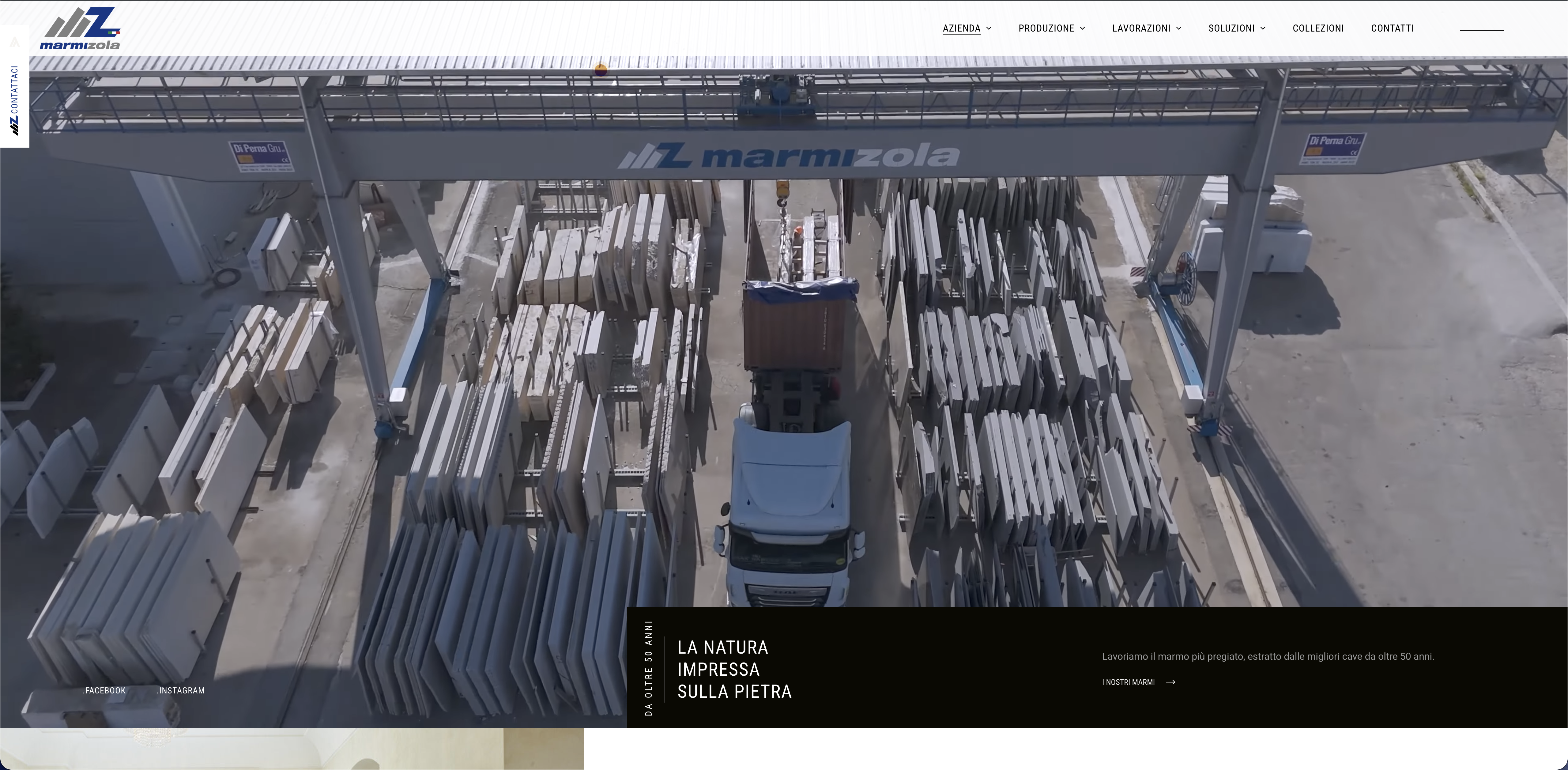Image resolution: width=1568 pixels, height=770 pixels.
Task: Expand the Produzione dropdown chevron
Action: (1083, 28)
